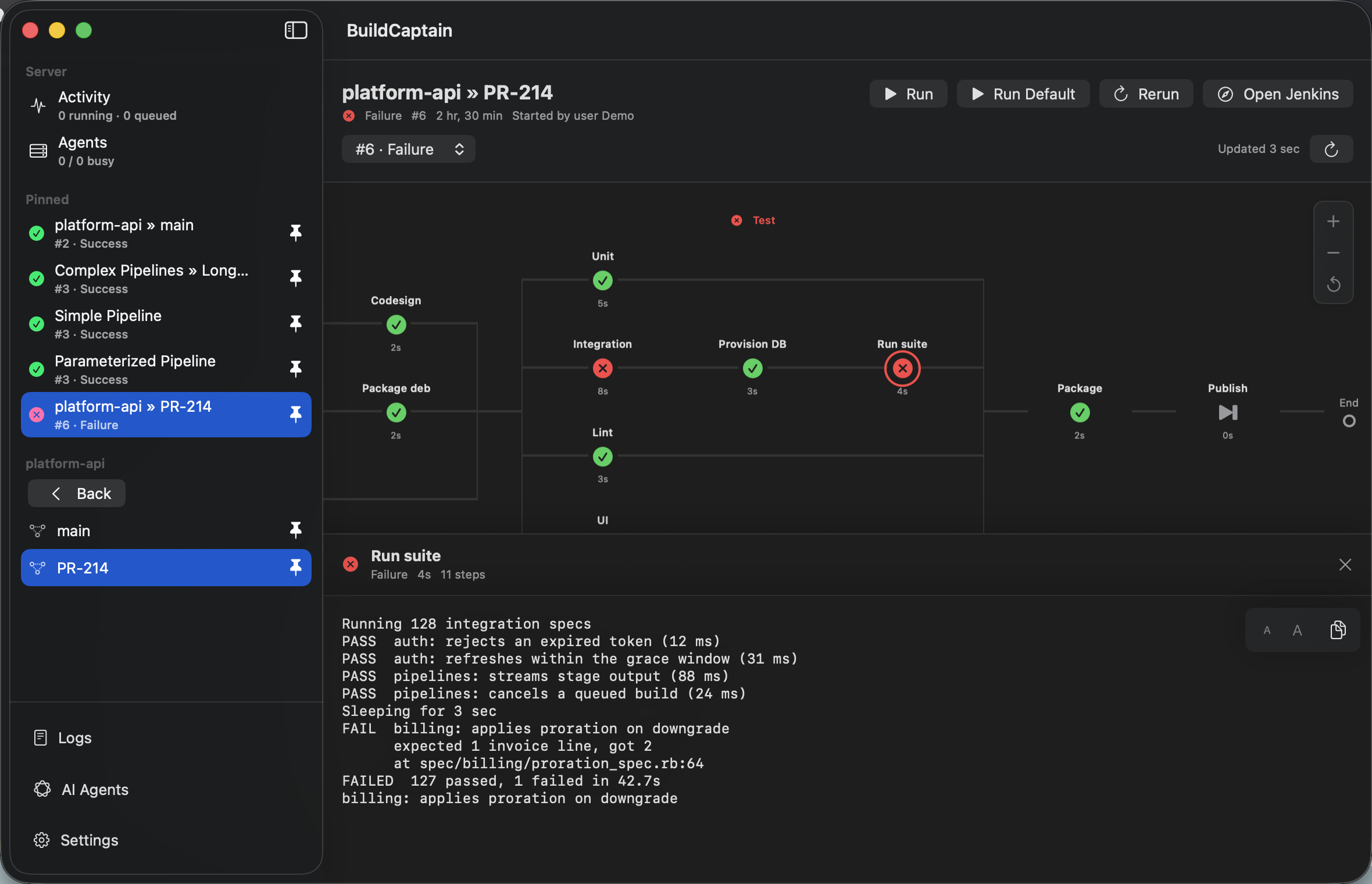Select pinned platform-api » PR-214 failure item
The height and width of the screenshot is (884, 1372).
pyautogui.click(x=166, y=415)
